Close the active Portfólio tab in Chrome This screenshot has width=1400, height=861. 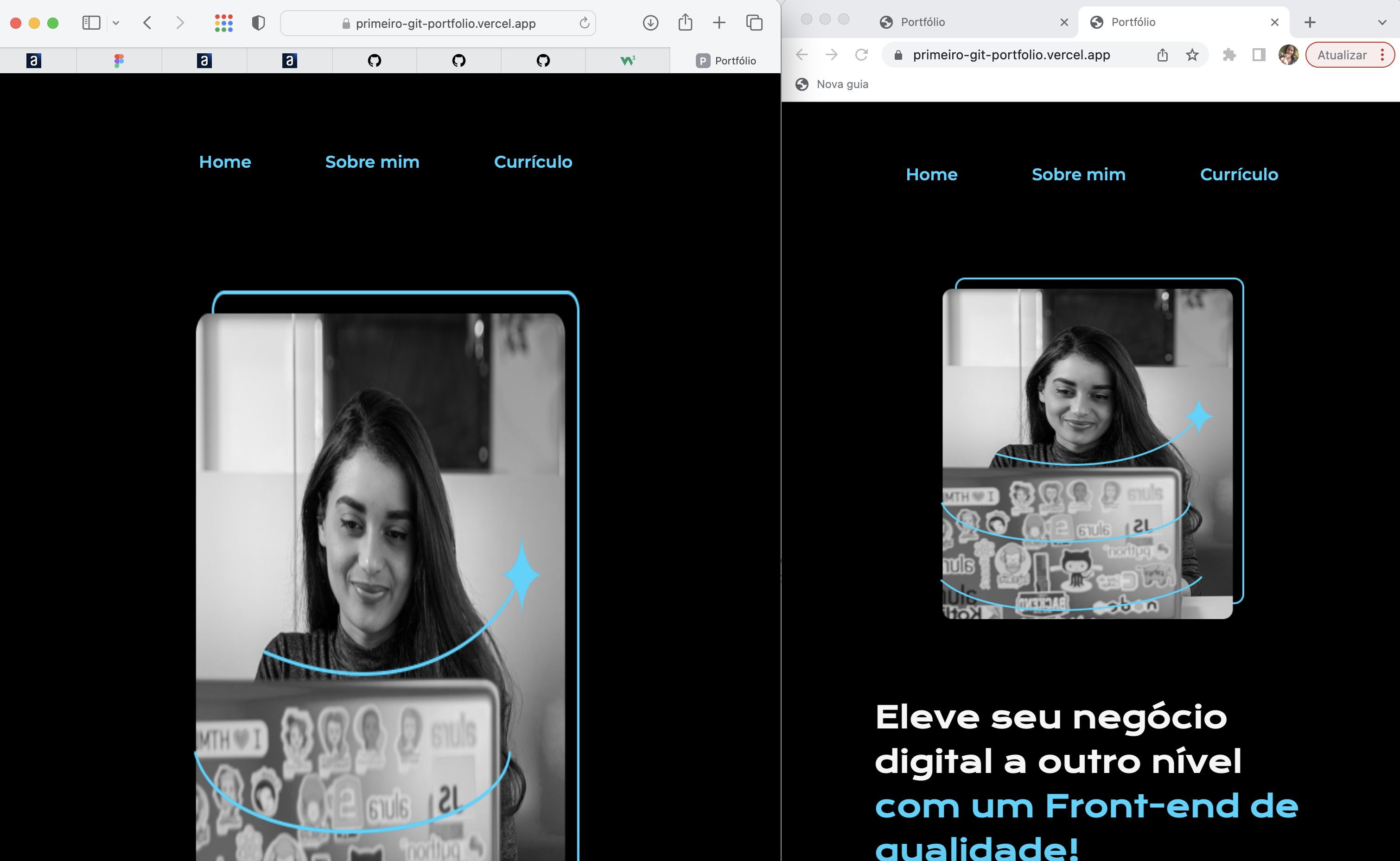1275,22
